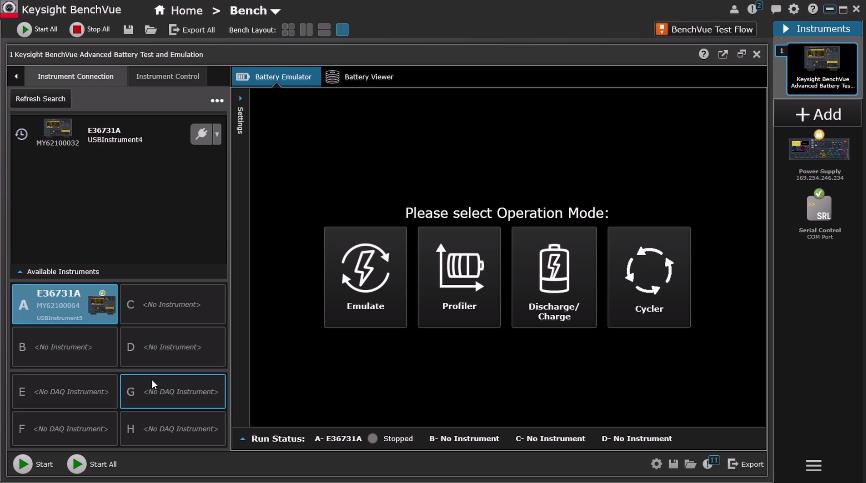Viewport: 866px width, 483px height.
Task: Select the four-pane bench layout
Action: coord(288,29)
